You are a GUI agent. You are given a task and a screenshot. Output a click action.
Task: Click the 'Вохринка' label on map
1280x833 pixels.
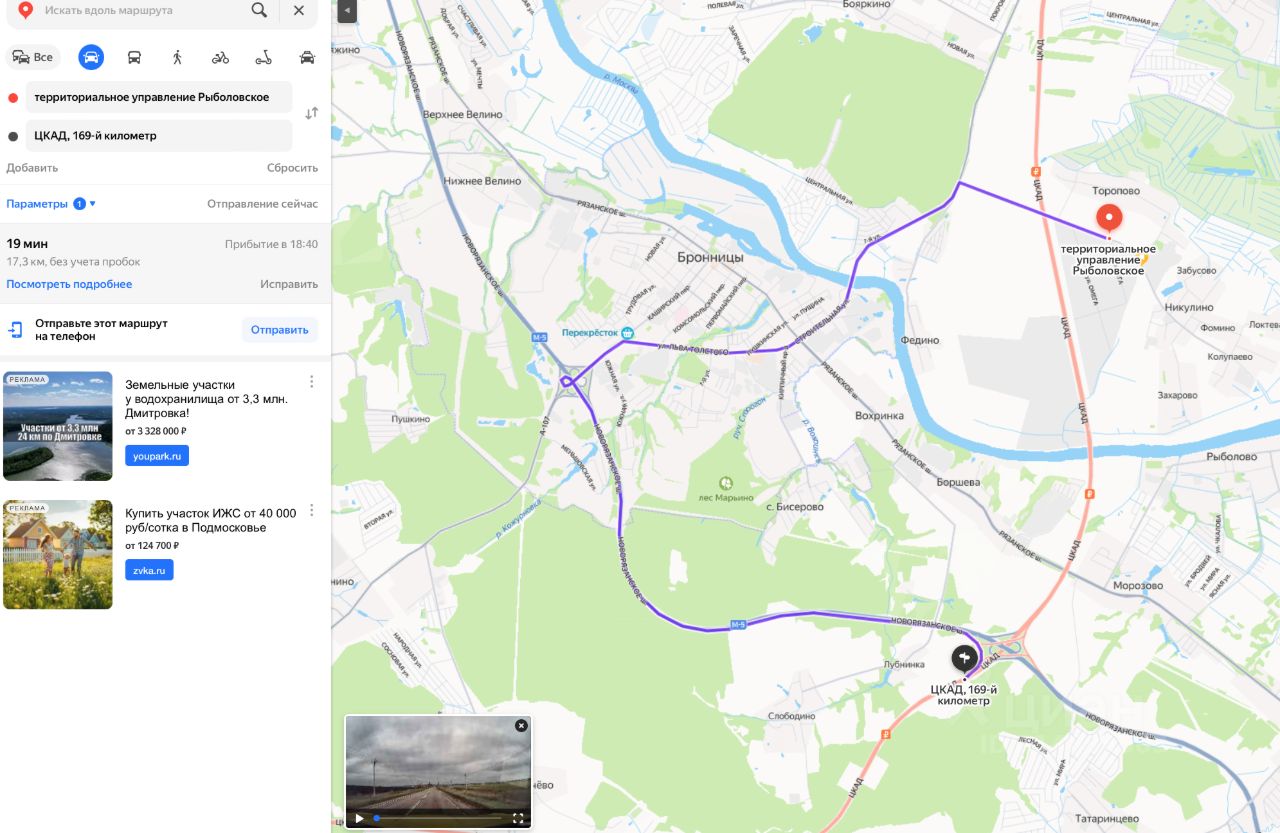click(879, 415)
